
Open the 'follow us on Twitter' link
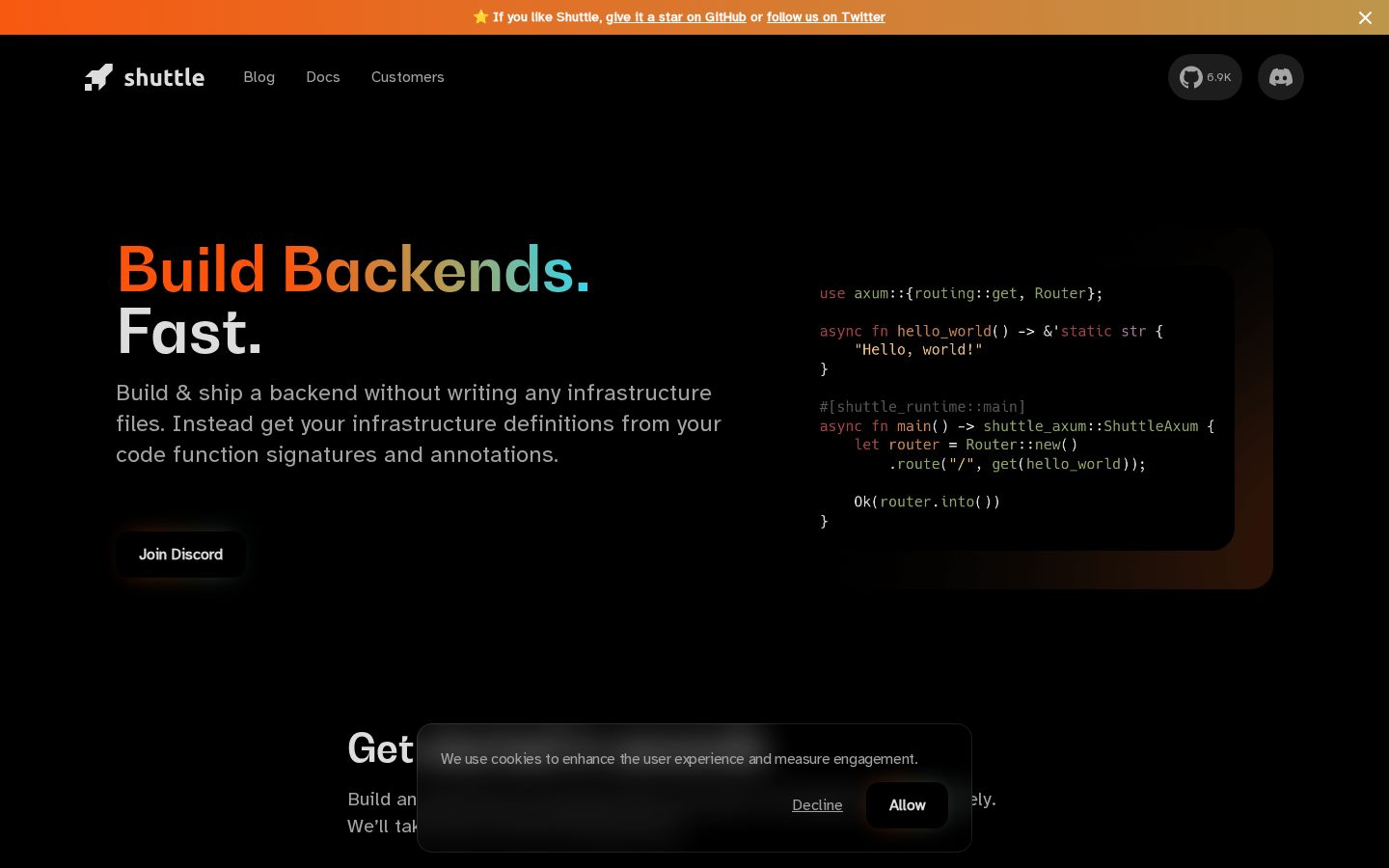click(826, 17)
